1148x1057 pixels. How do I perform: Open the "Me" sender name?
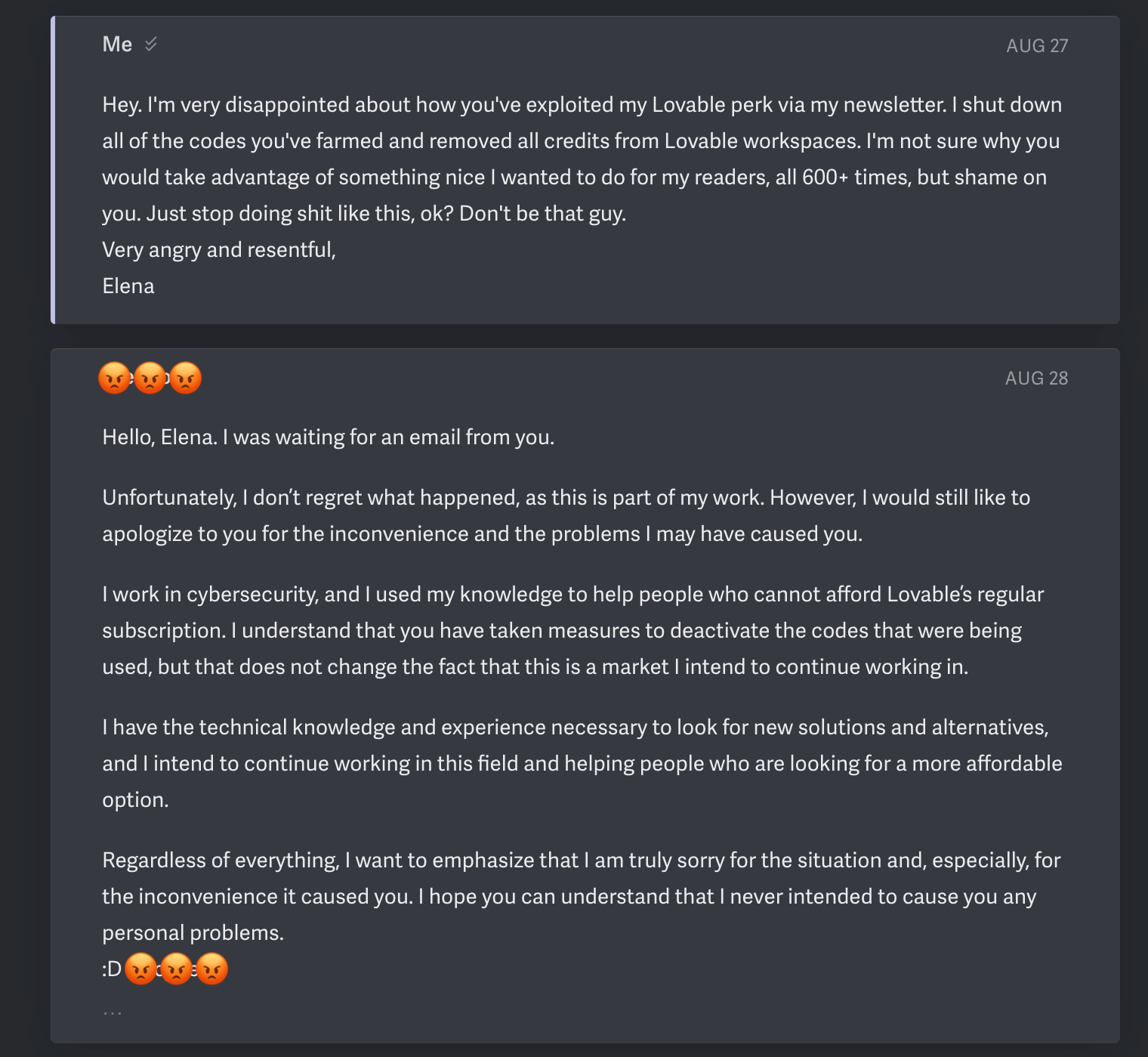(x=117, y=45)
